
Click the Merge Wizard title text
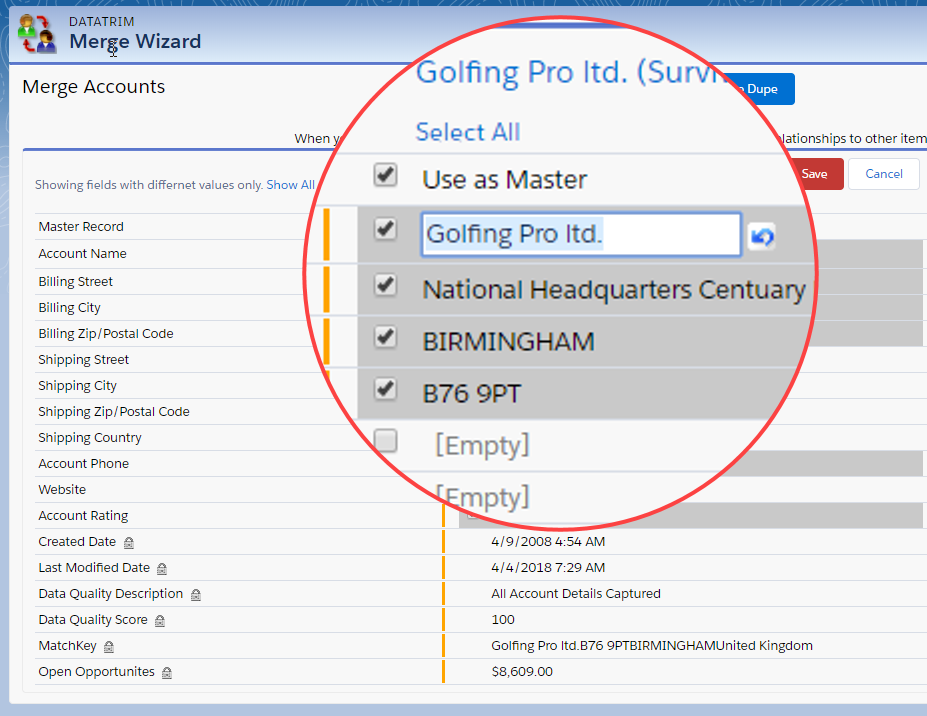click(x=135, y=41)
